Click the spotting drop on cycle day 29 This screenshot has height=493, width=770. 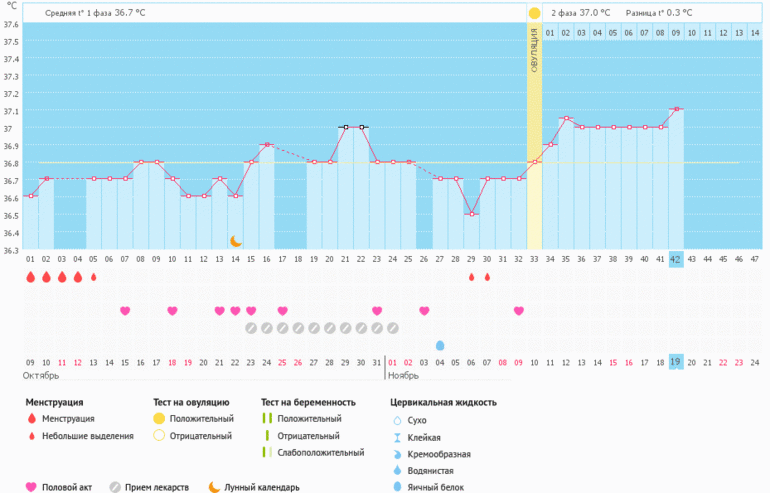(x=471, y=277)
